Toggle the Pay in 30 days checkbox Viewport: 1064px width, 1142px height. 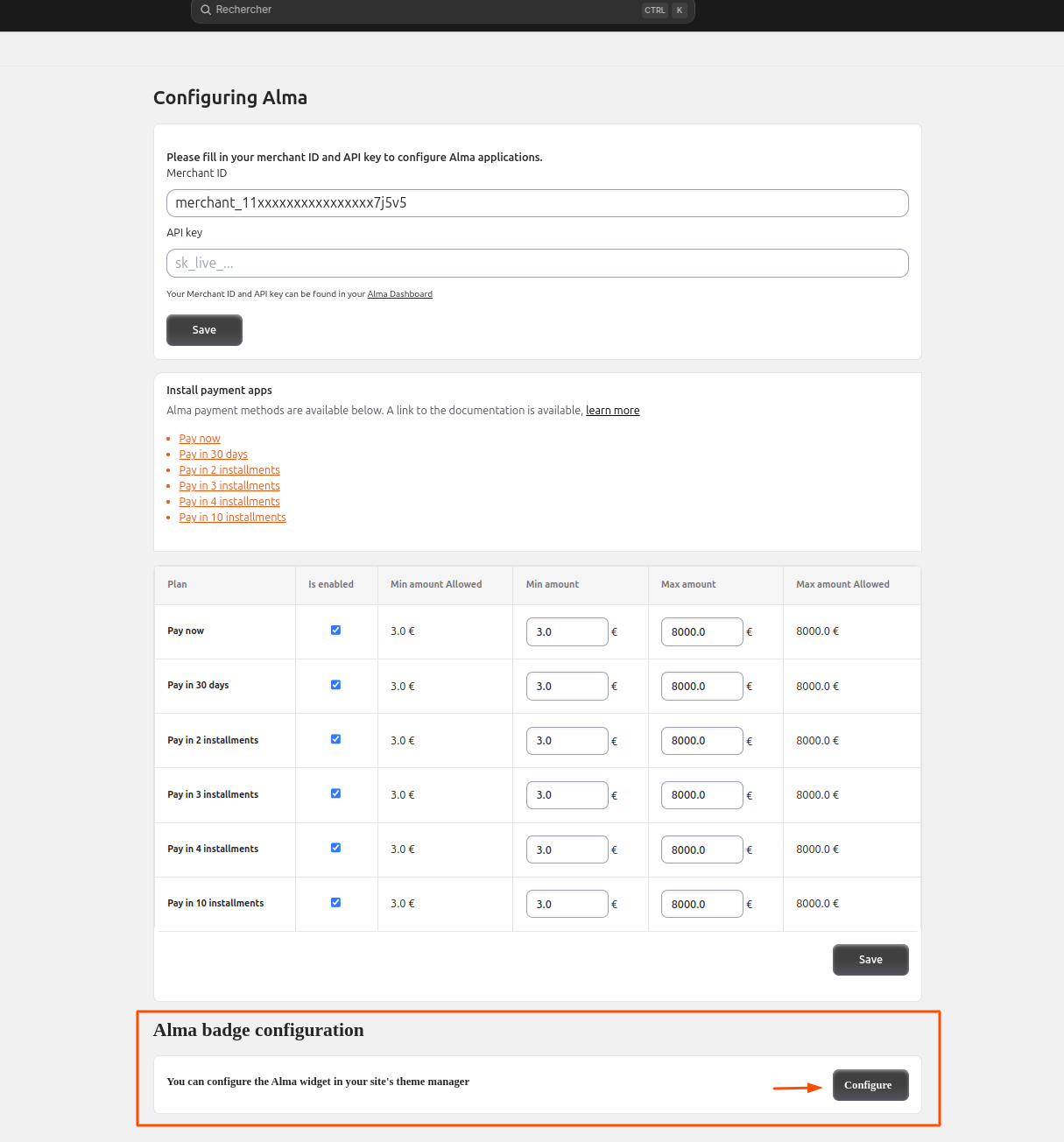click(335, 685)
